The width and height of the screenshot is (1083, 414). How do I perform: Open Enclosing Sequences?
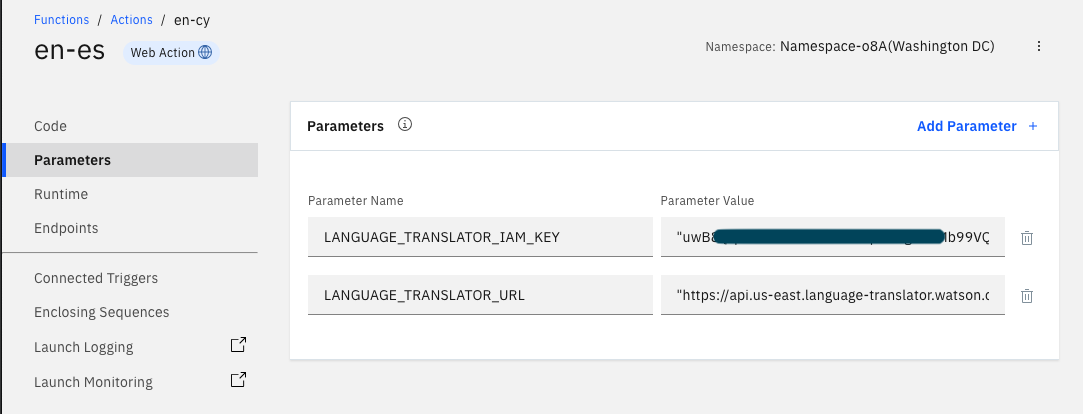(101, 312)
